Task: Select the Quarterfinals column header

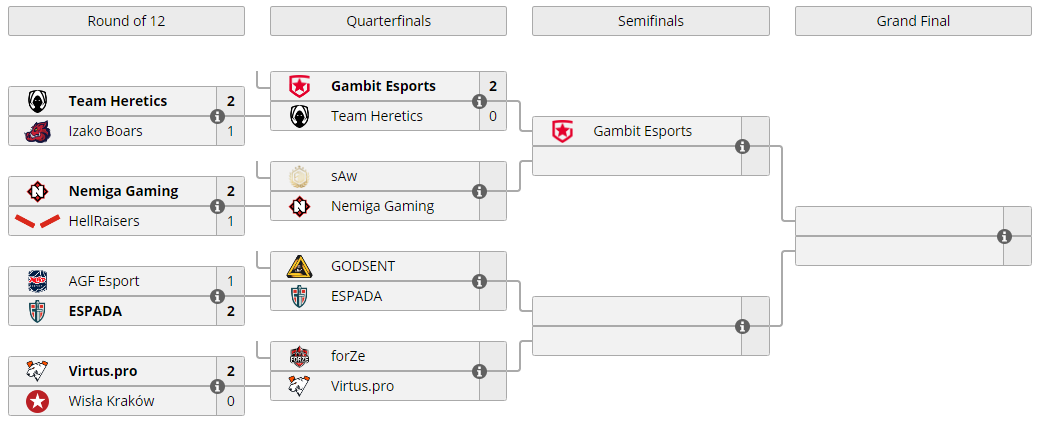Action: pos(388,21)
